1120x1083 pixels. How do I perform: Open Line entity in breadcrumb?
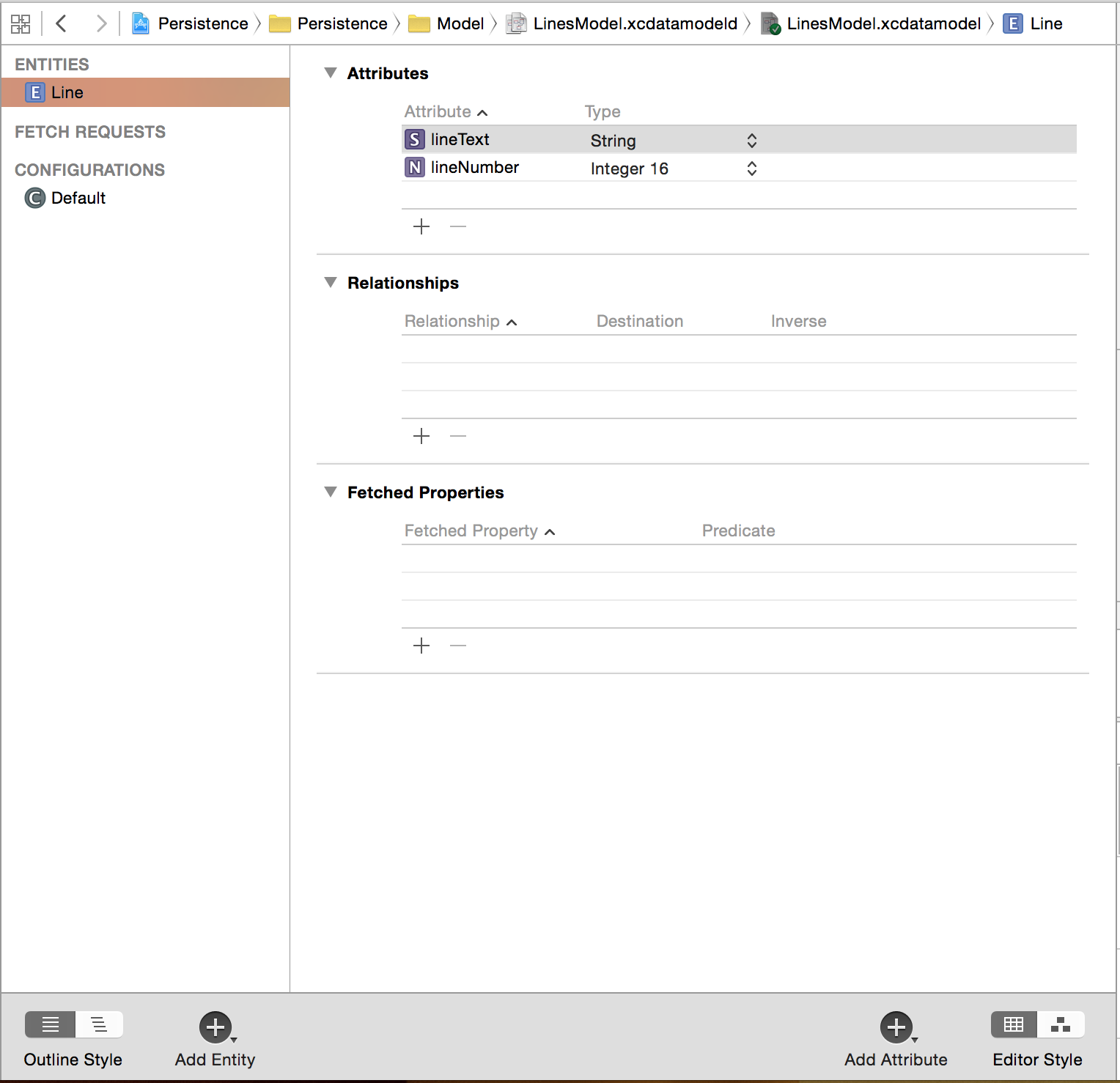tap(1033, 23)
